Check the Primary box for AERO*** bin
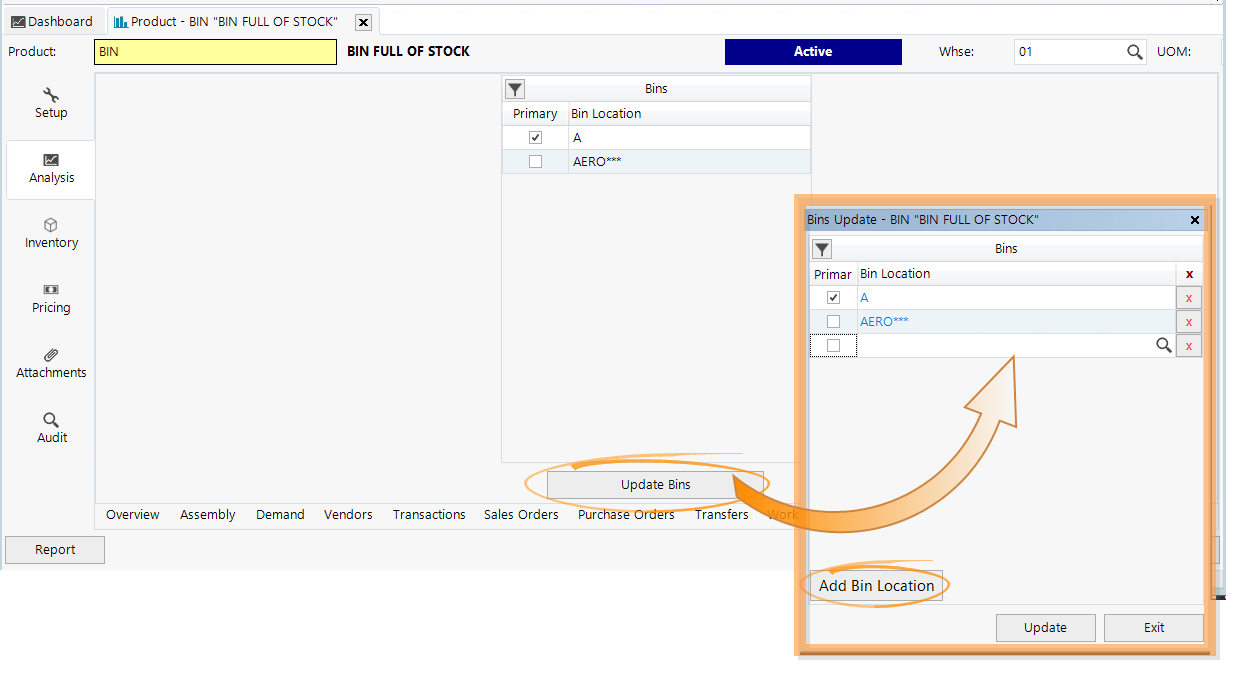Screen dimensions: 1260x700 pyautogui.click(x=833, y=321)
